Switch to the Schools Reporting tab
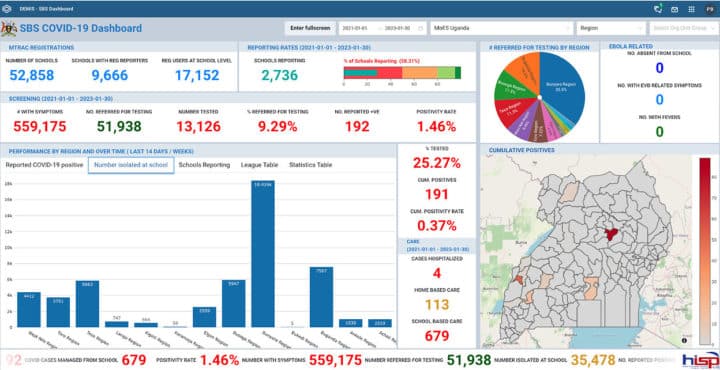Viewport: 720px width, 370px height. (204, 165)
